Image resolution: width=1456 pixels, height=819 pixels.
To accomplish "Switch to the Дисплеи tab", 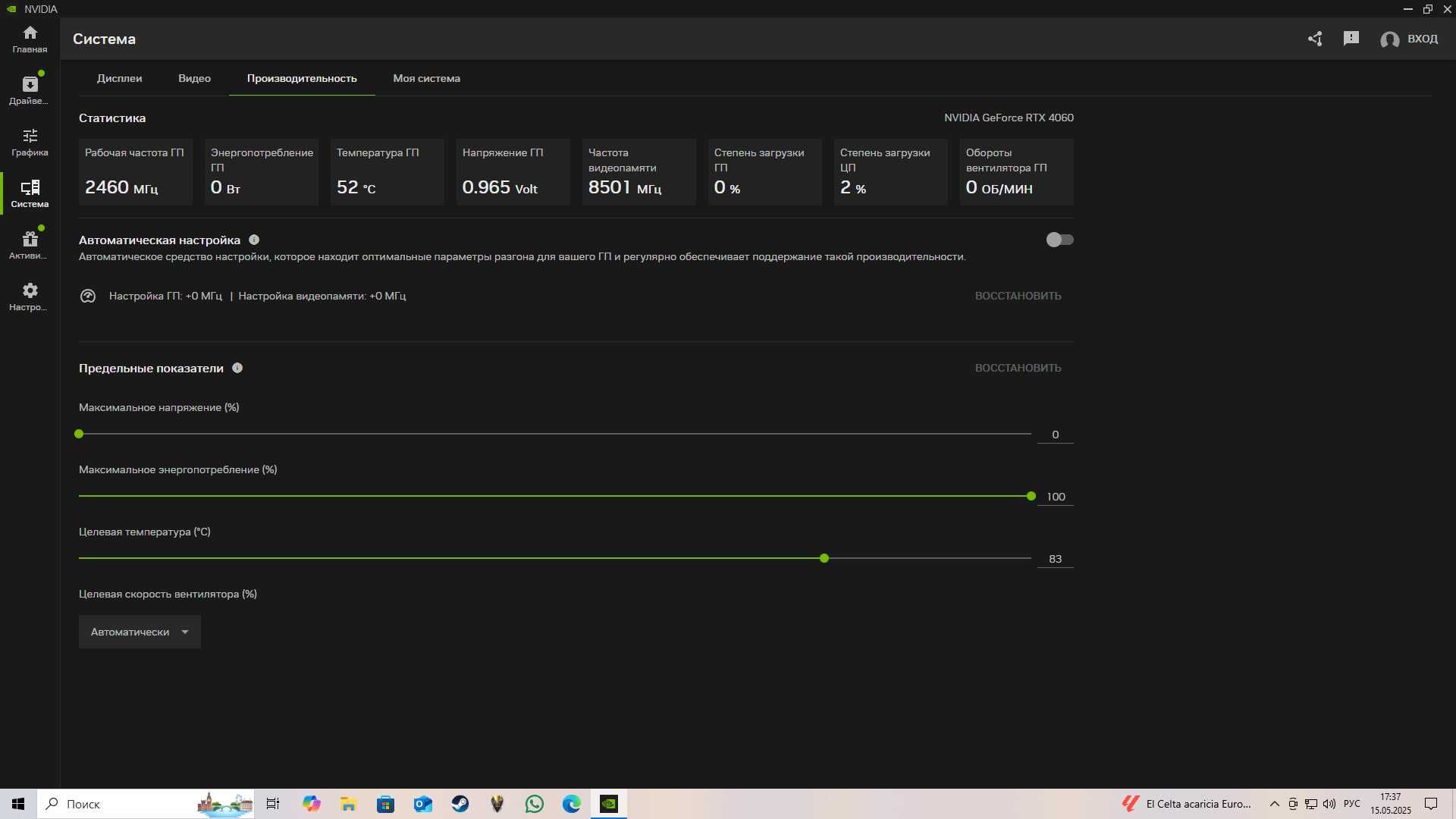I will pyautogui.click(x=119, y=78).
